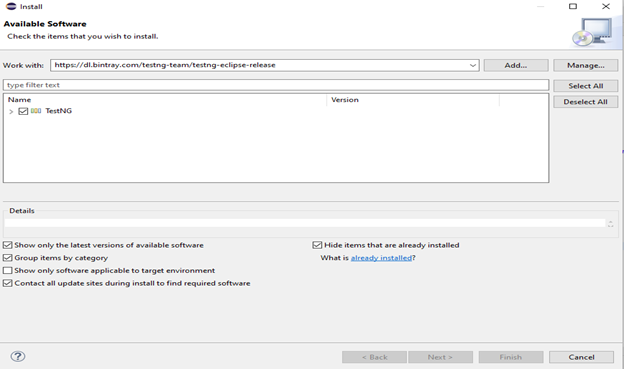
Task: Click the Add... button
Action: (x=516, y=65)
